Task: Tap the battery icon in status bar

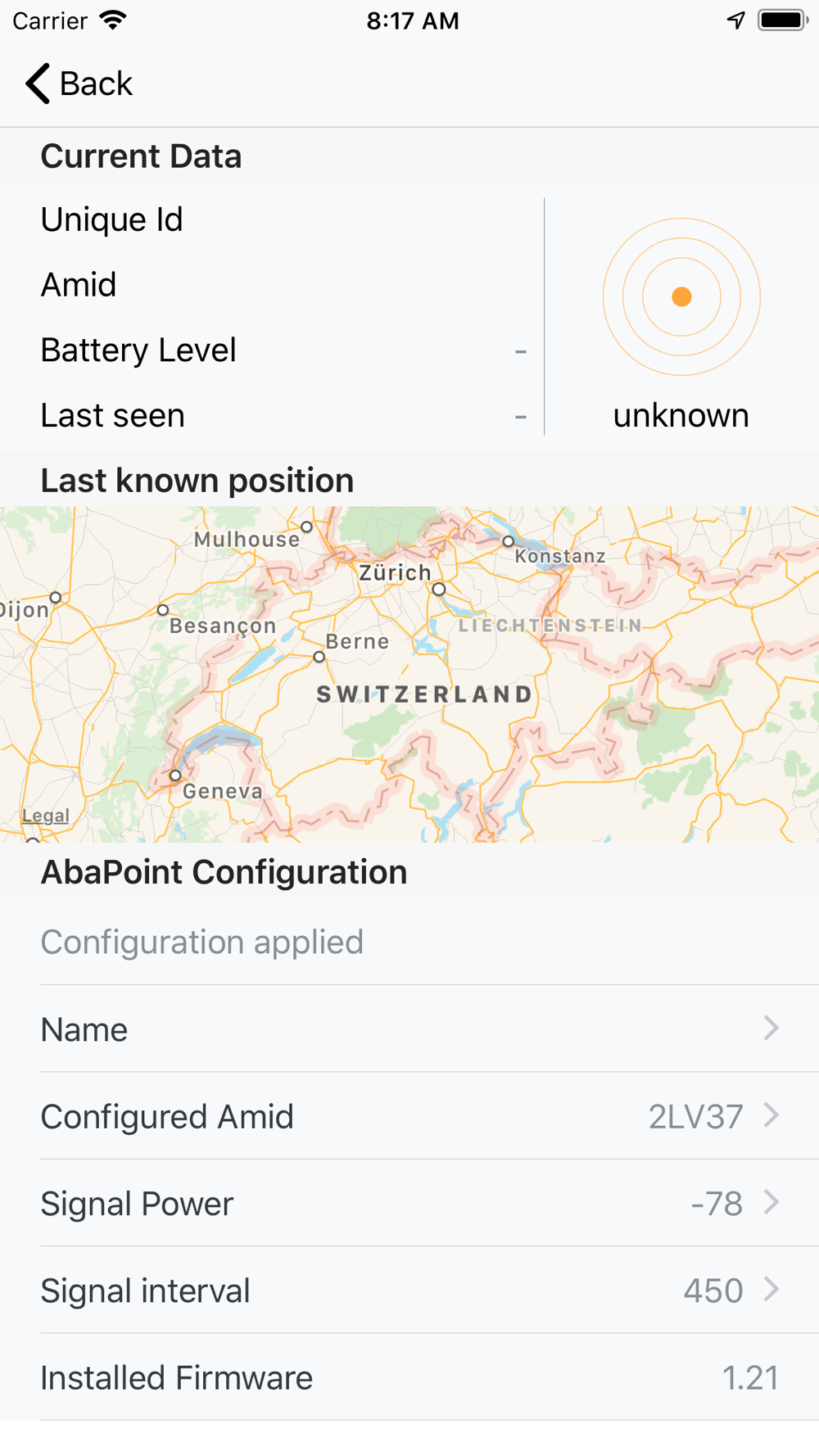Action: pyautogui.click(x=783, y=20)
